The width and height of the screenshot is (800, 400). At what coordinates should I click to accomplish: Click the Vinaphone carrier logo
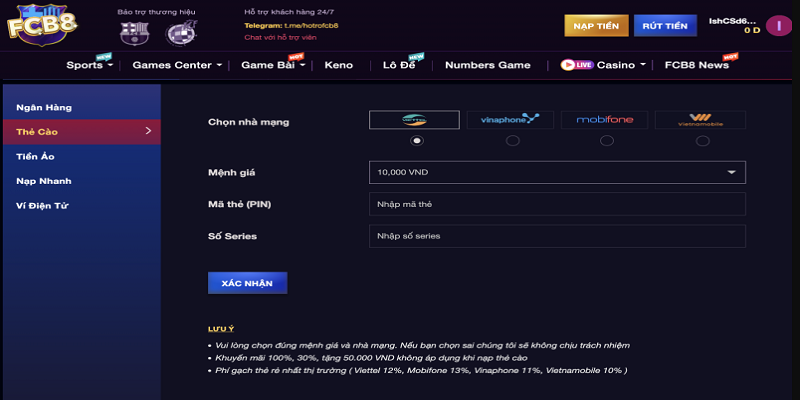[510, 120]
